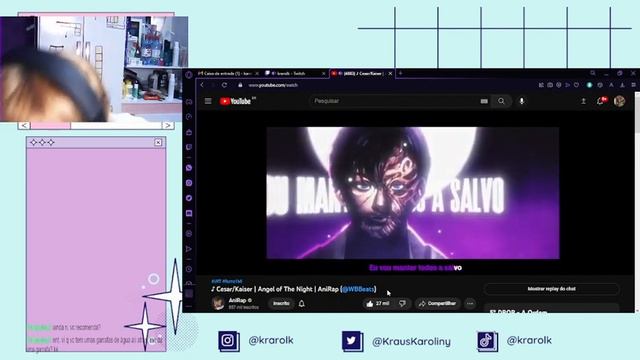
Task: Click search tabs magnifier in title bar
Action: pos(593,73)
